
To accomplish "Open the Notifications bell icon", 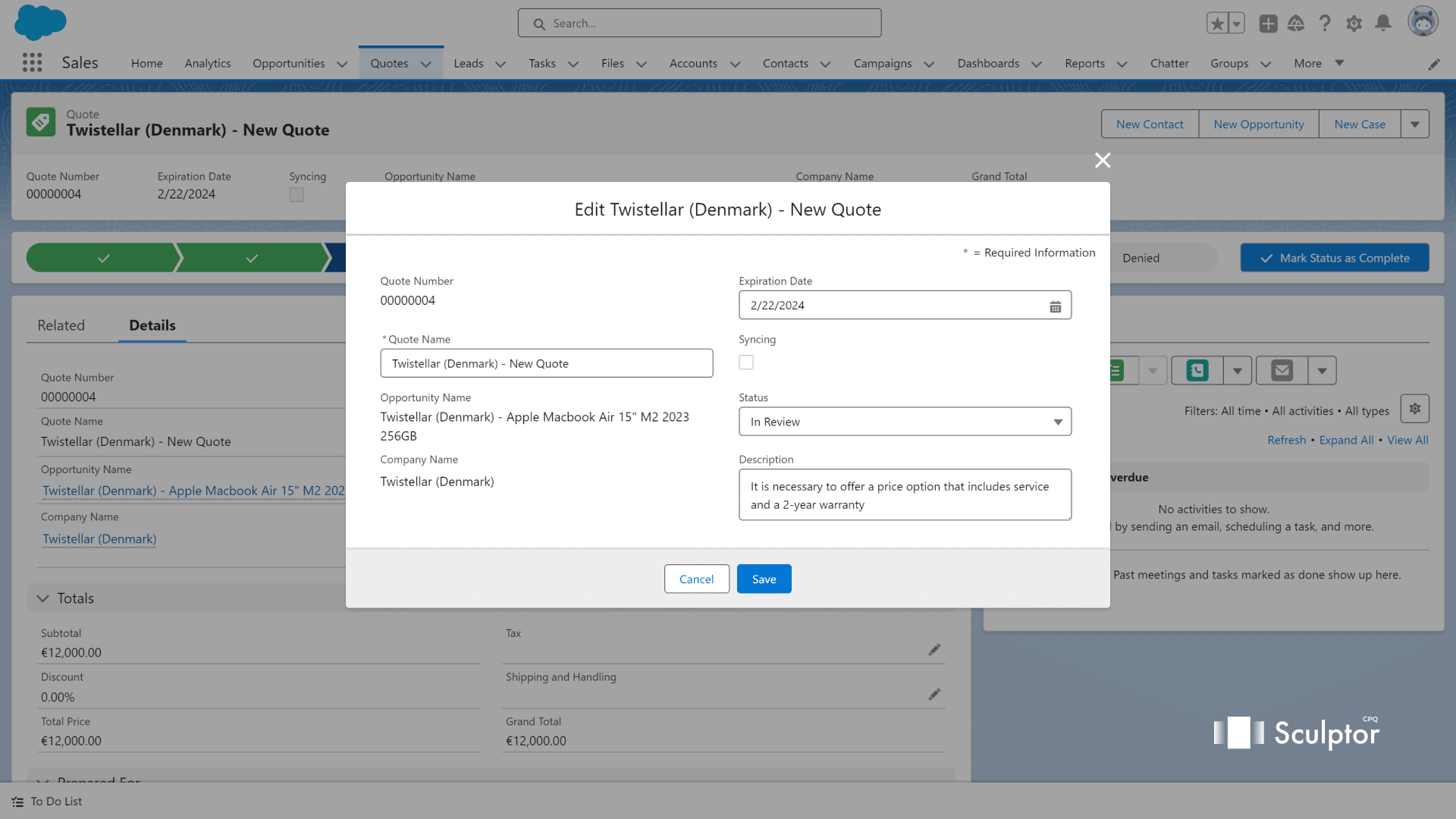I will click(x=1383, y=24).
